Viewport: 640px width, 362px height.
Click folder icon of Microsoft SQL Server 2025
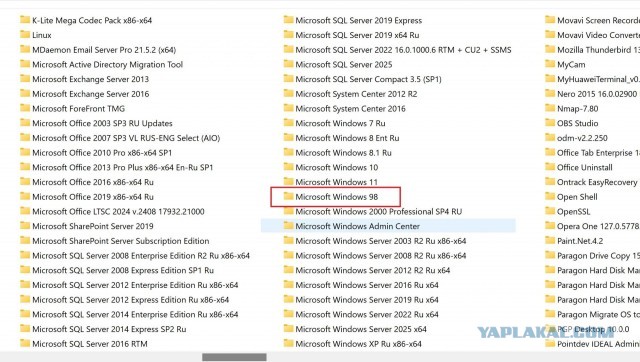click(289, 64)
